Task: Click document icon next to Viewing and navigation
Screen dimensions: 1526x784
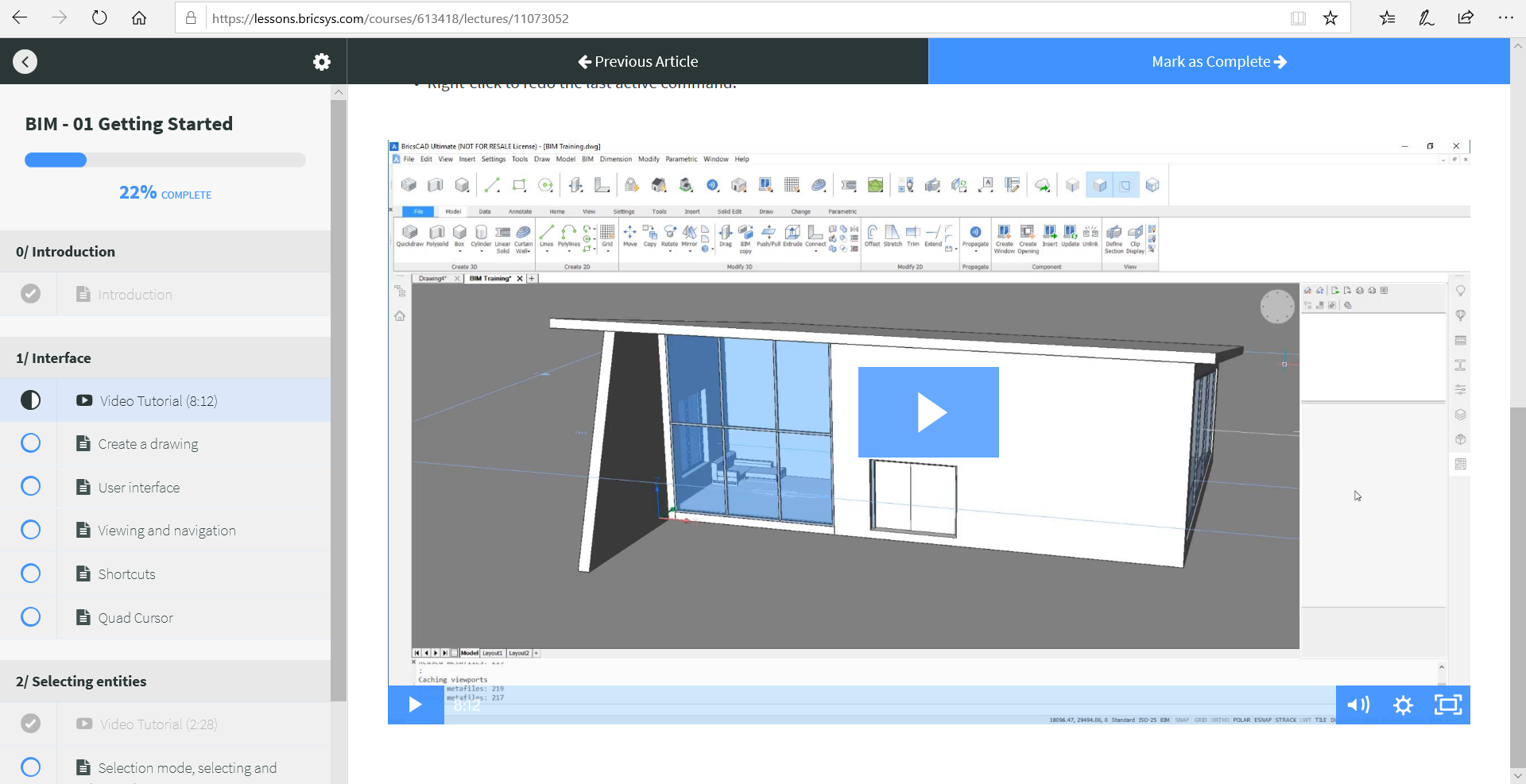Action: click(83, 530)
